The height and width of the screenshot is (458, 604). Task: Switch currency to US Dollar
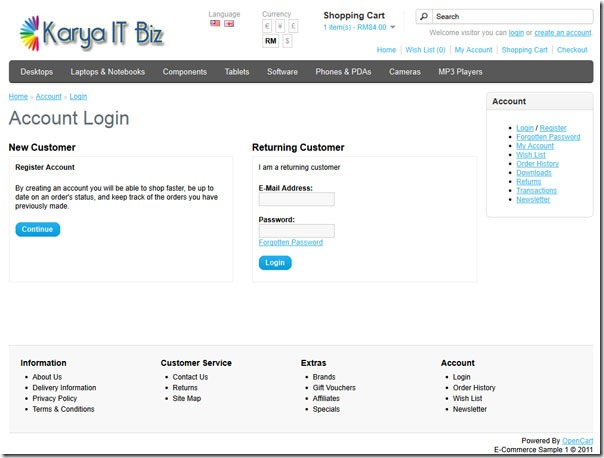[x=287, y=41]
